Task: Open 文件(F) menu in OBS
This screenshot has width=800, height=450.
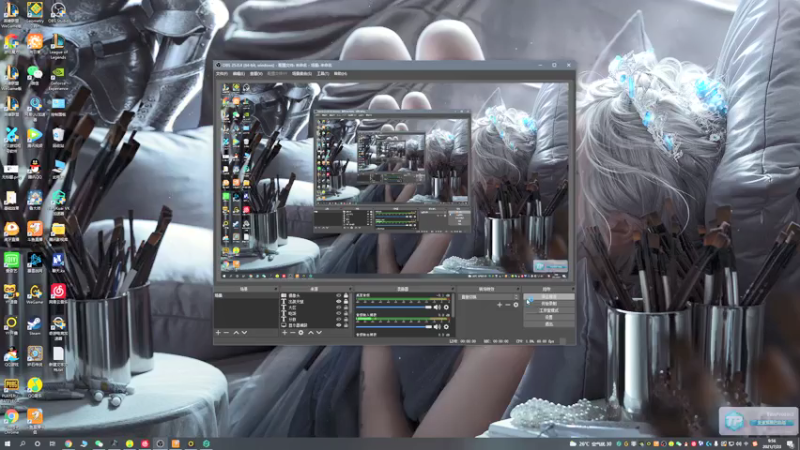Action: pos(221,73)
